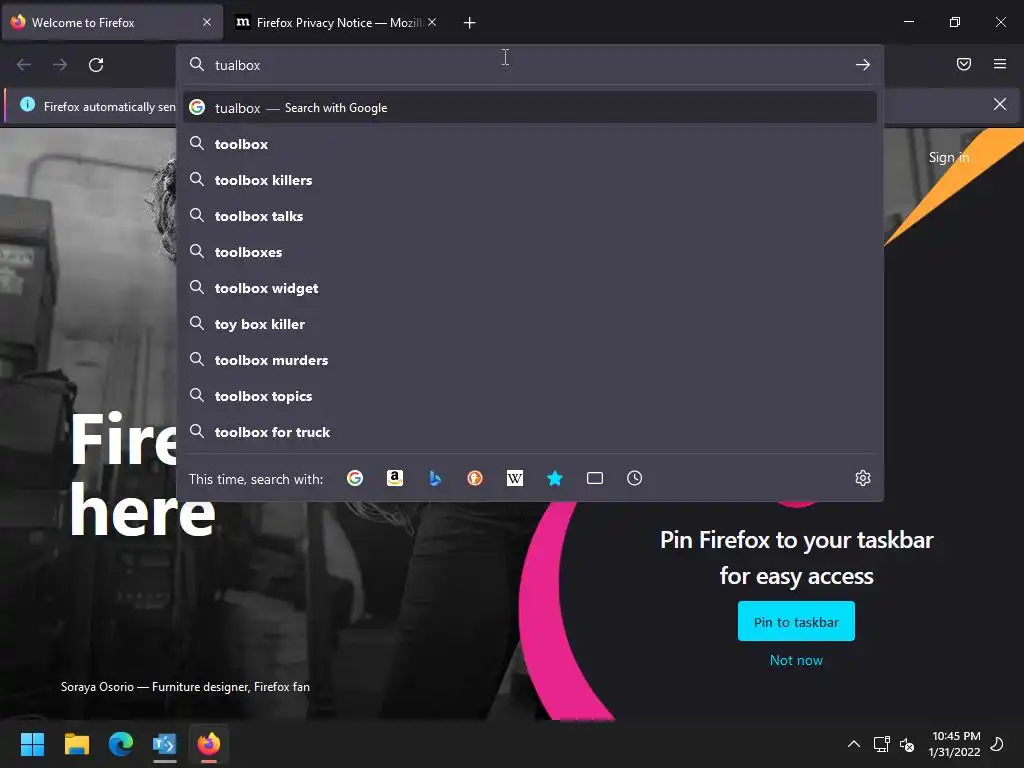Select the 'toolbox talks' suggestion
The height and width of the screenshot is (768, 1024).
pos(530,216)
